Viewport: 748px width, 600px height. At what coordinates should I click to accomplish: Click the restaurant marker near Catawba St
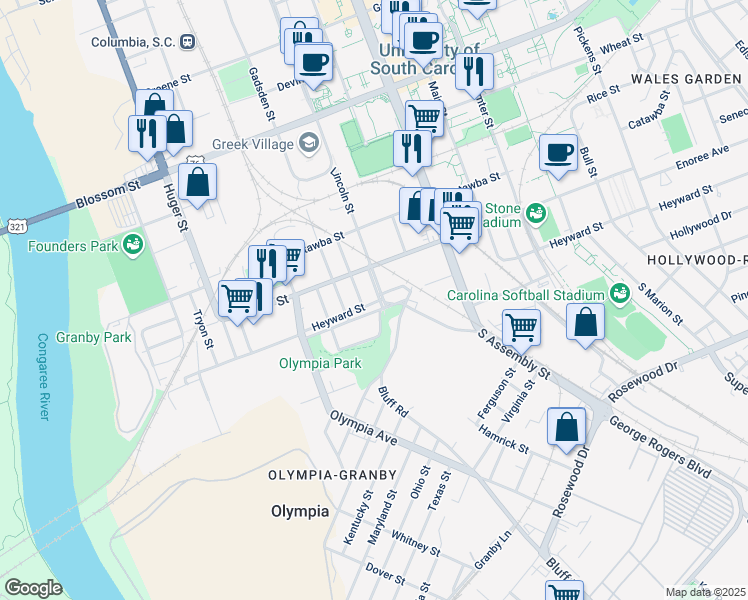click(x=267, y=265)
